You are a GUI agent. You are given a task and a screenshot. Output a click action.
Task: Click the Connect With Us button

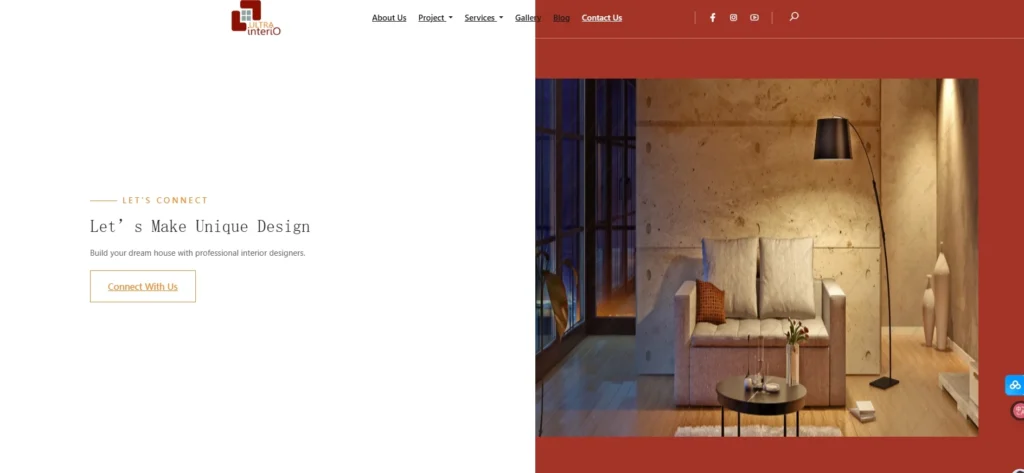143,286
